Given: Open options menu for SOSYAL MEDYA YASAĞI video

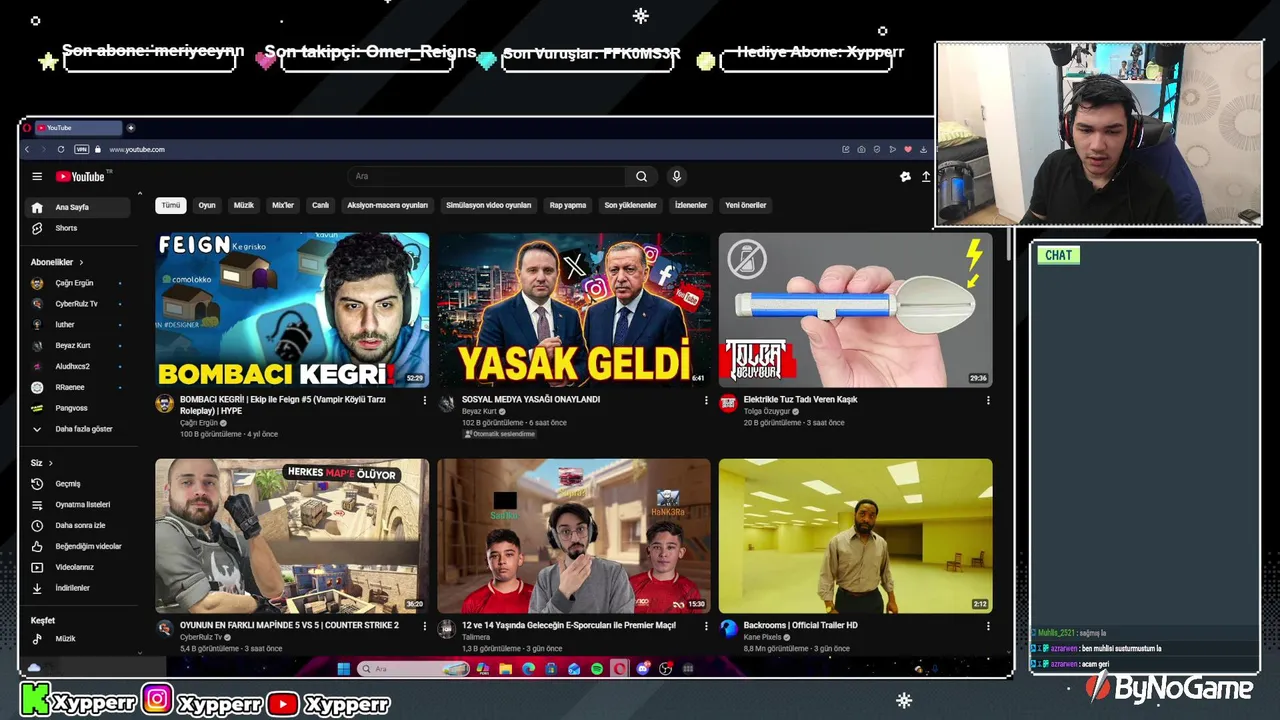Looking at the screenshot, I should click(x=707, y=400).
